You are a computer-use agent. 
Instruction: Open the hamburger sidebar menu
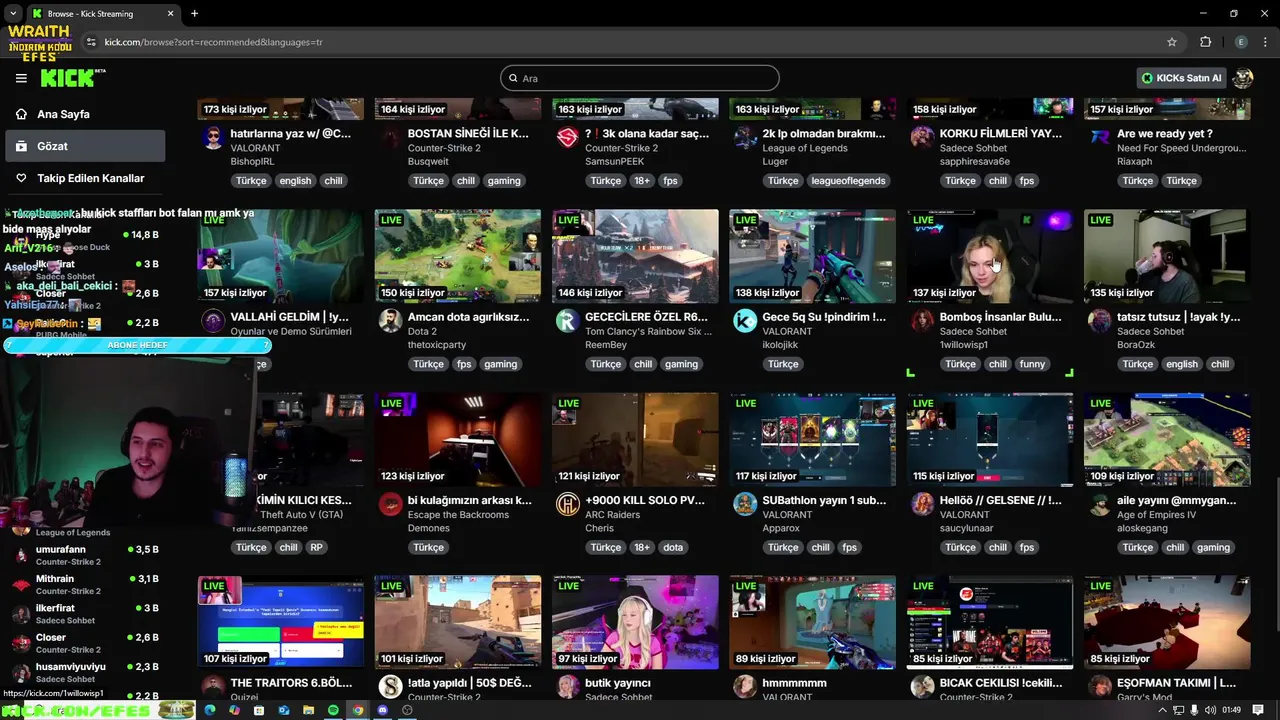[x=21, y=78]
